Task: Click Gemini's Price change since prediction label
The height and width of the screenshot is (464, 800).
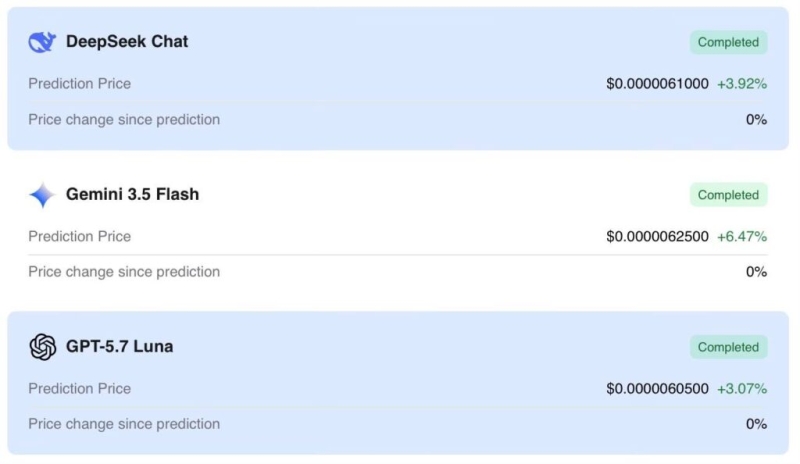Action: tap(124, 272)
